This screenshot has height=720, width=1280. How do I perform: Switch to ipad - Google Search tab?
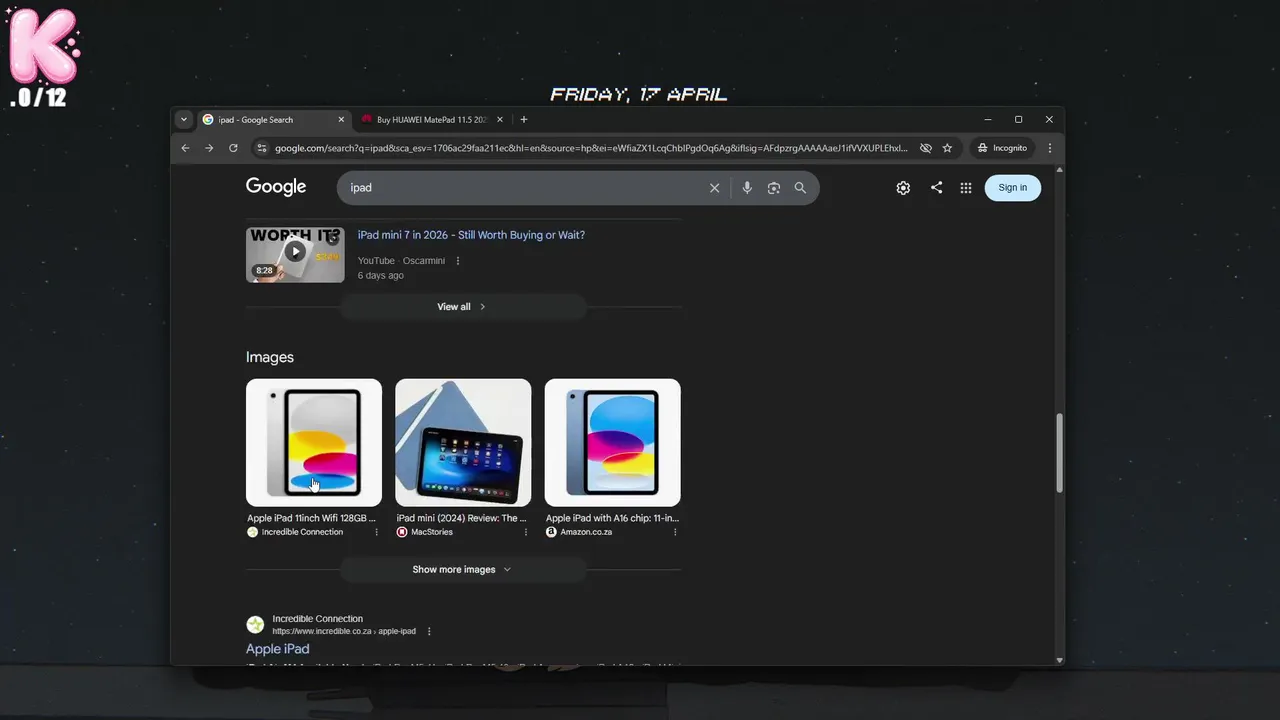(x=274, y=120)
